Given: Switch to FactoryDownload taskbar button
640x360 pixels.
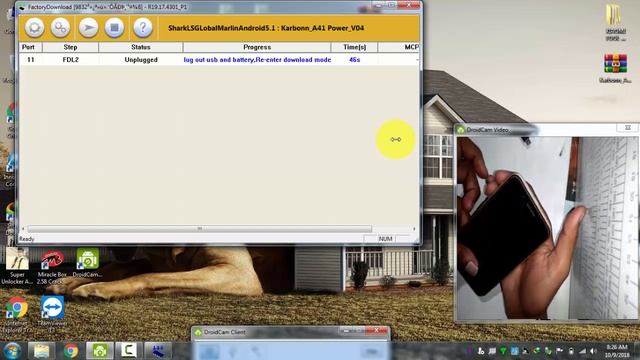Looking at the screenshot, I should (158, 351).
